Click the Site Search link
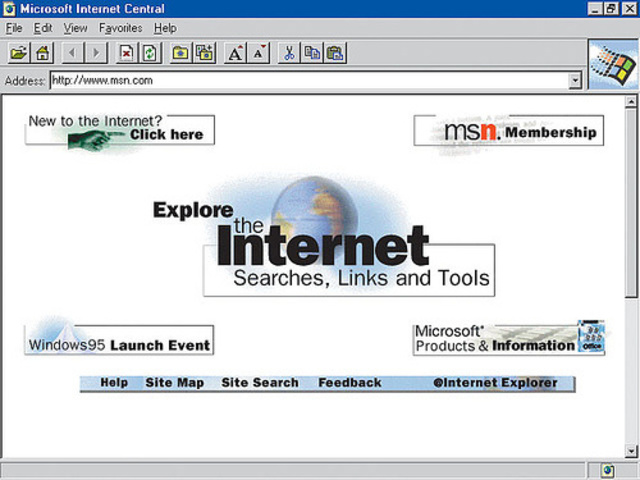Image resolution: width=640 pixels, height=480 pixels. coord(260,383)
